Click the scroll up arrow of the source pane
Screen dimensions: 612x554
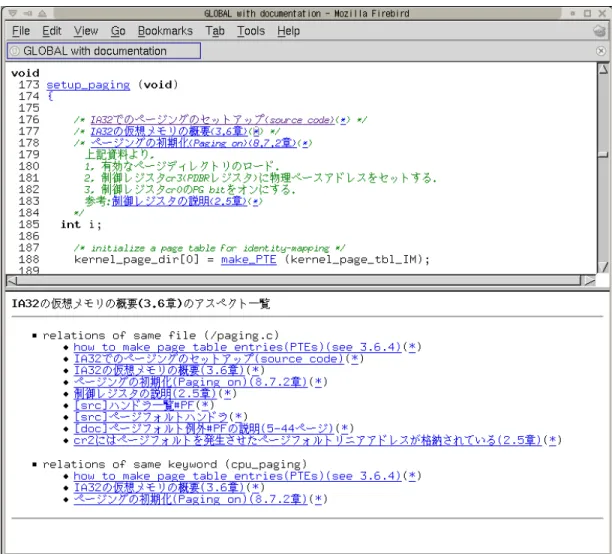(603, 69)
